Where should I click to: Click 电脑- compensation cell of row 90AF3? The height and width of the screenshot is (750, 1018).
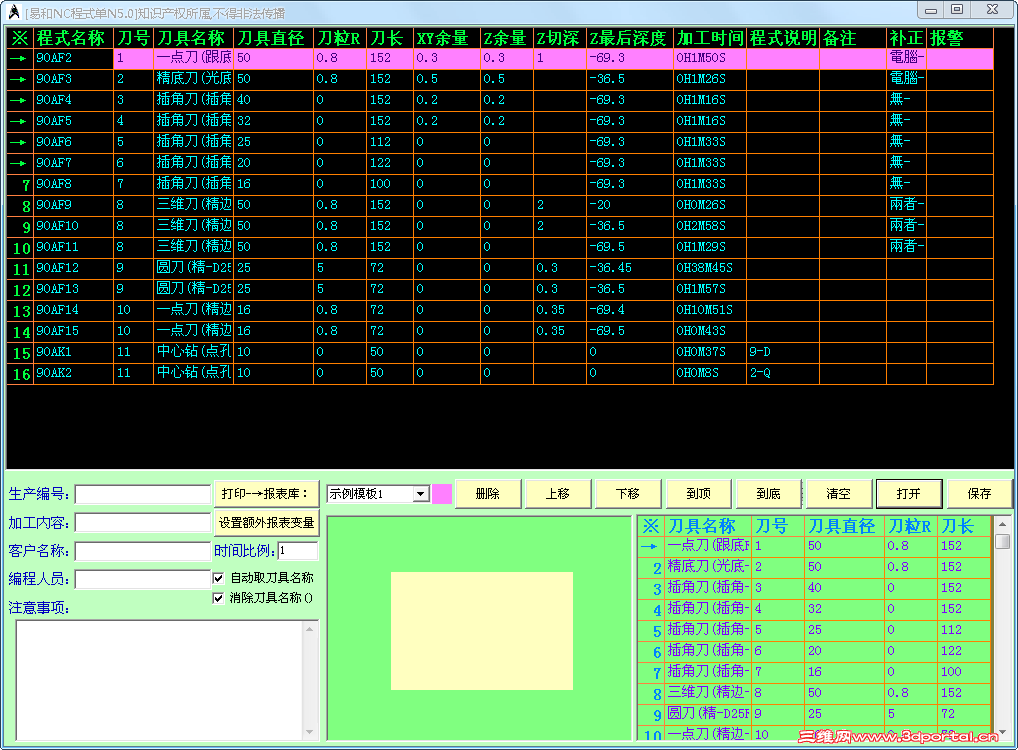tap(906, 79)
